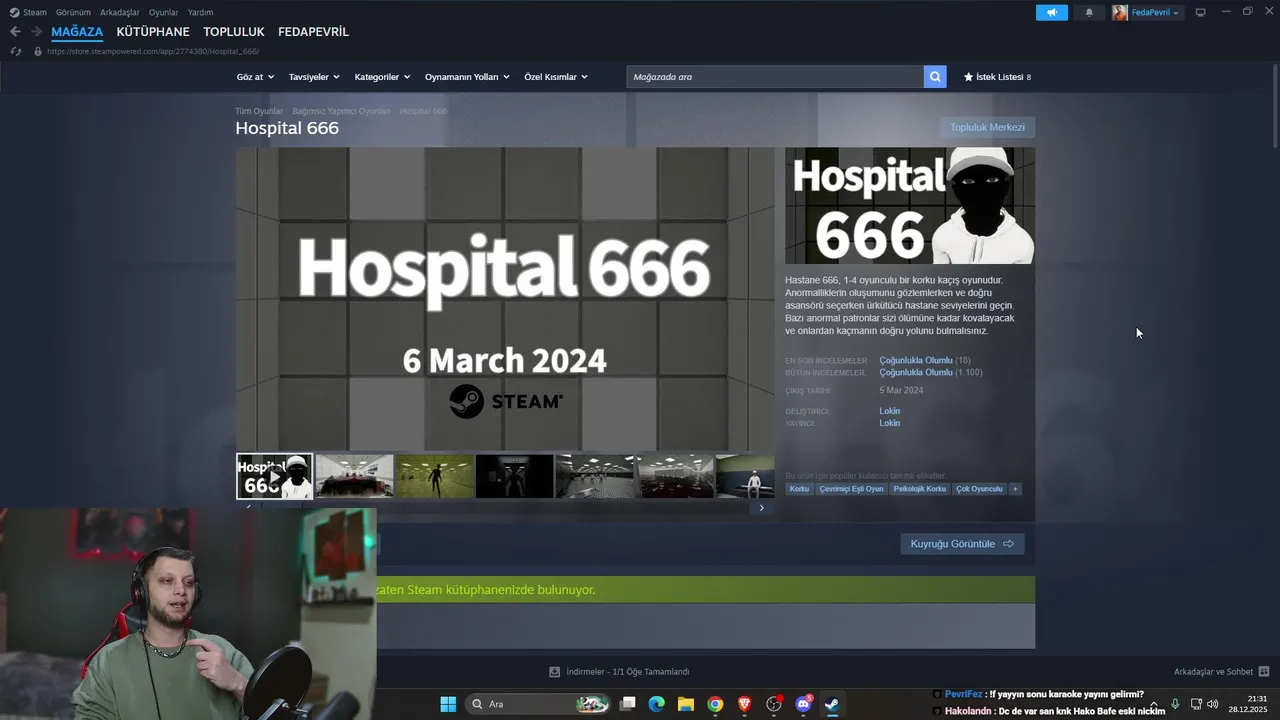Select the dark corridor screenshot thumbnail

514,477
